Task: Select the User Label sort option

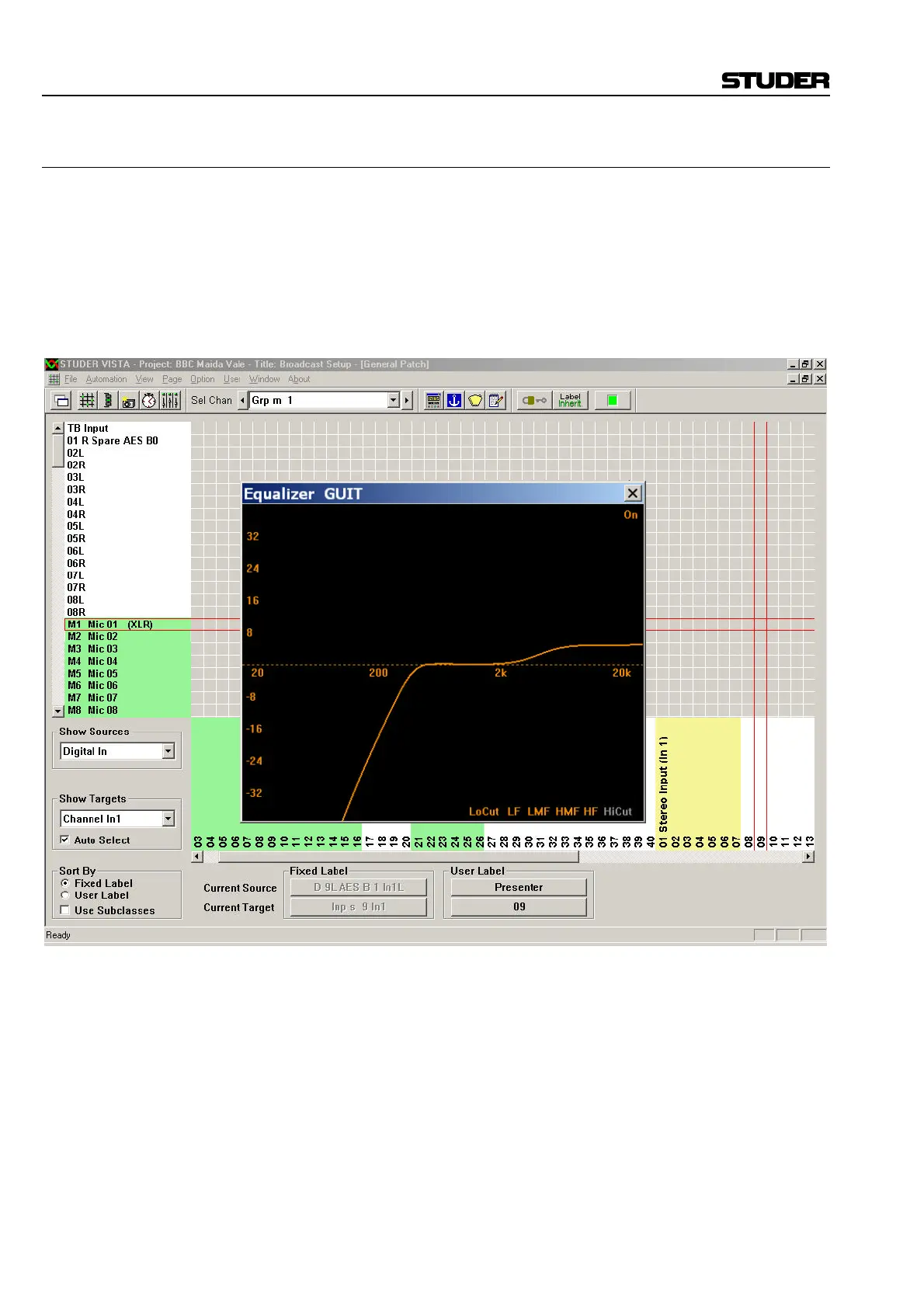Action: click(x=65, y=895)
